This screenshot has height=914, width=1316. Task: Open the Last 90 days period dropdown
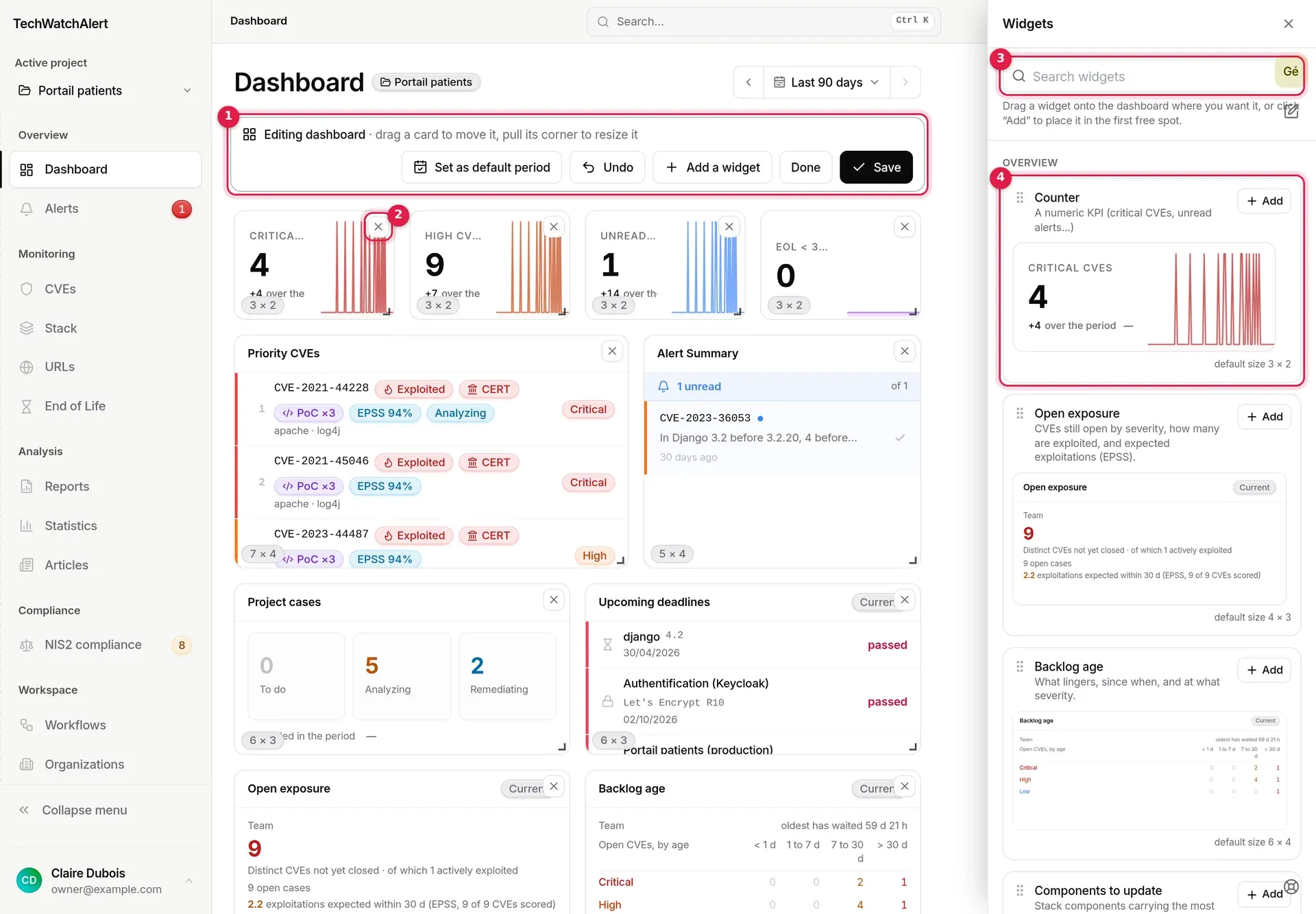(827, 82)
